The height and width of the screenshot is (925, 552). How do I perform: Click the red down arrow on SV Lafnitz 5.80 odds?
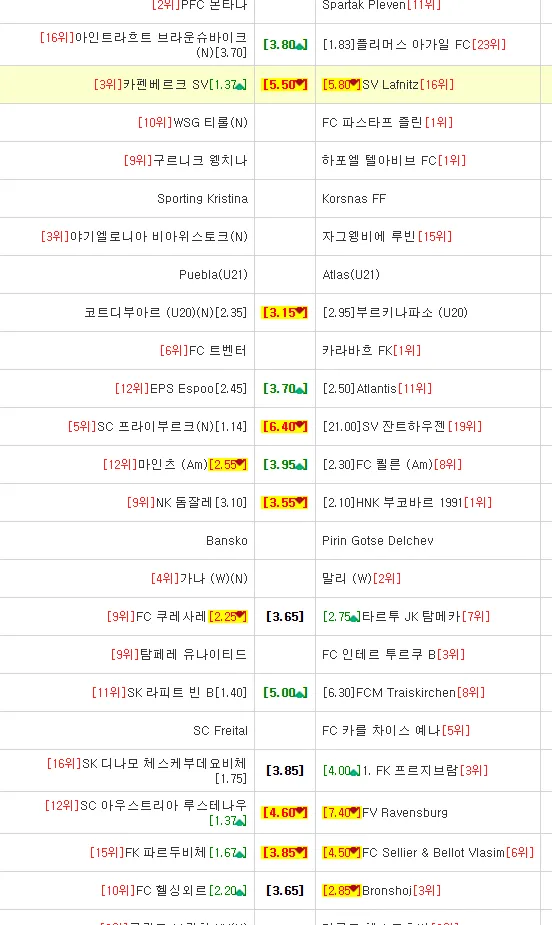point(356,84)
